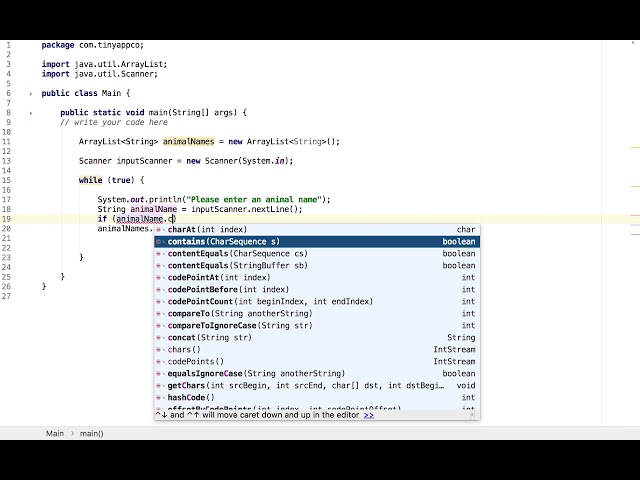640x480 pixels.
Task: Click 'animalNames.' on line 20
Action: pyautogui.click(x=125, y=229)
